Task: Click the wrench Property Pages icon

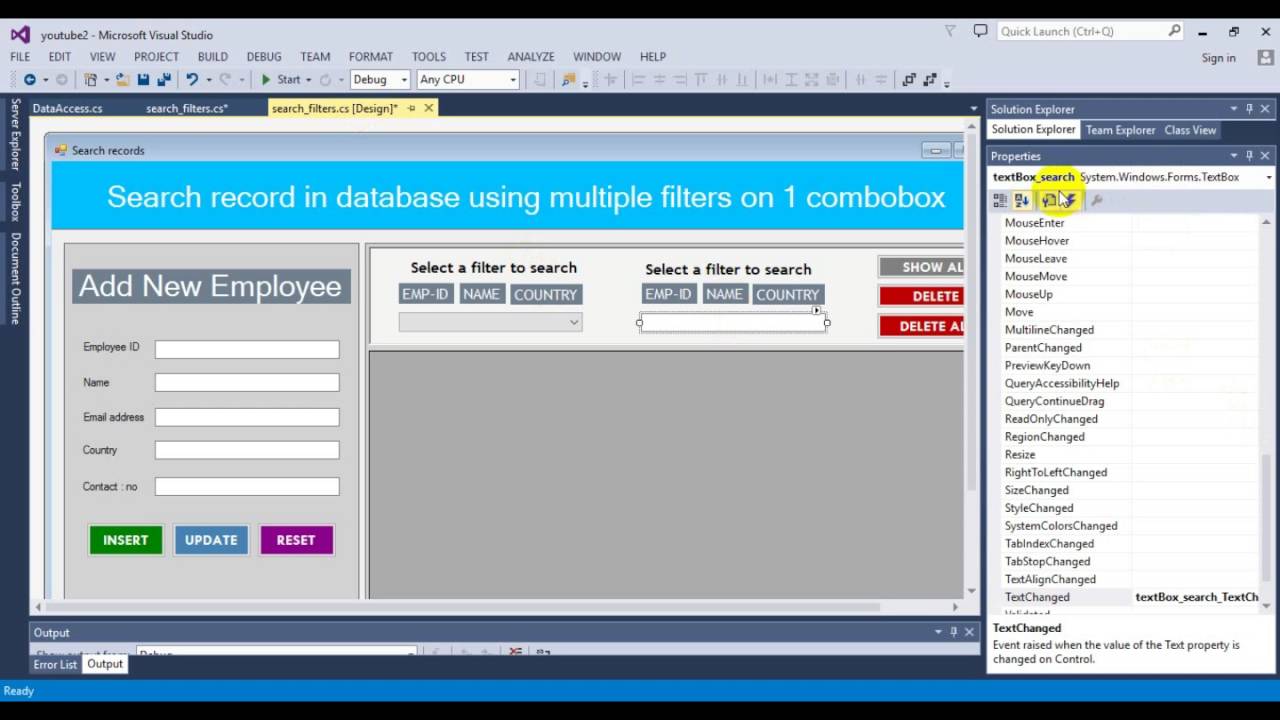Action: pyautogui.click(x=1097, y=201)
